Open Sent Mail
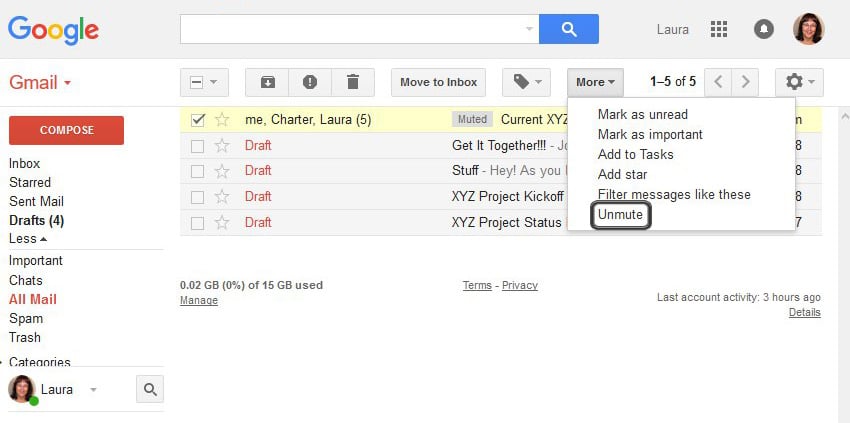This screenshot has width=850, height=423. (x=36, y=201)
